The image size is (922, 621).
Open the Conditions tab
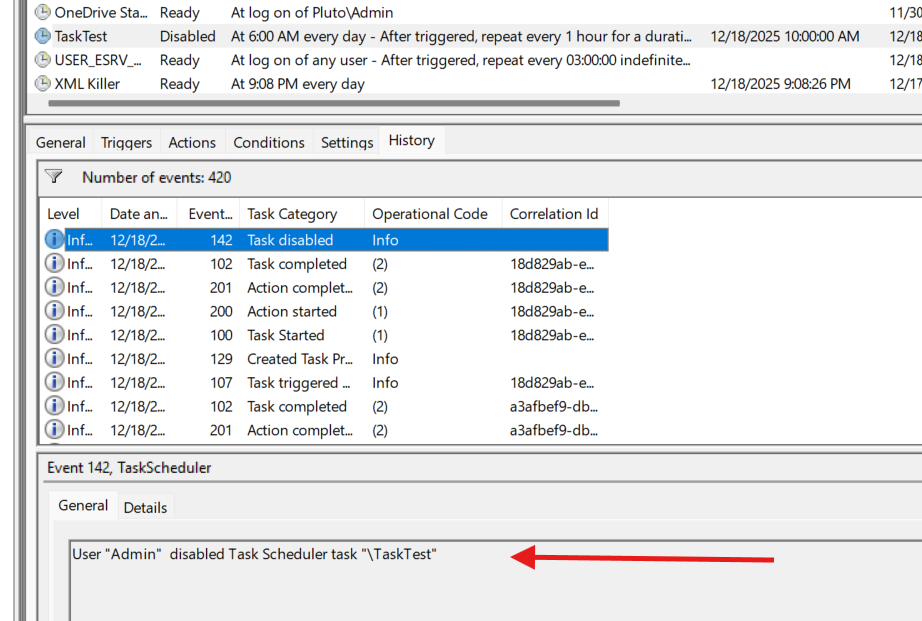269,142
